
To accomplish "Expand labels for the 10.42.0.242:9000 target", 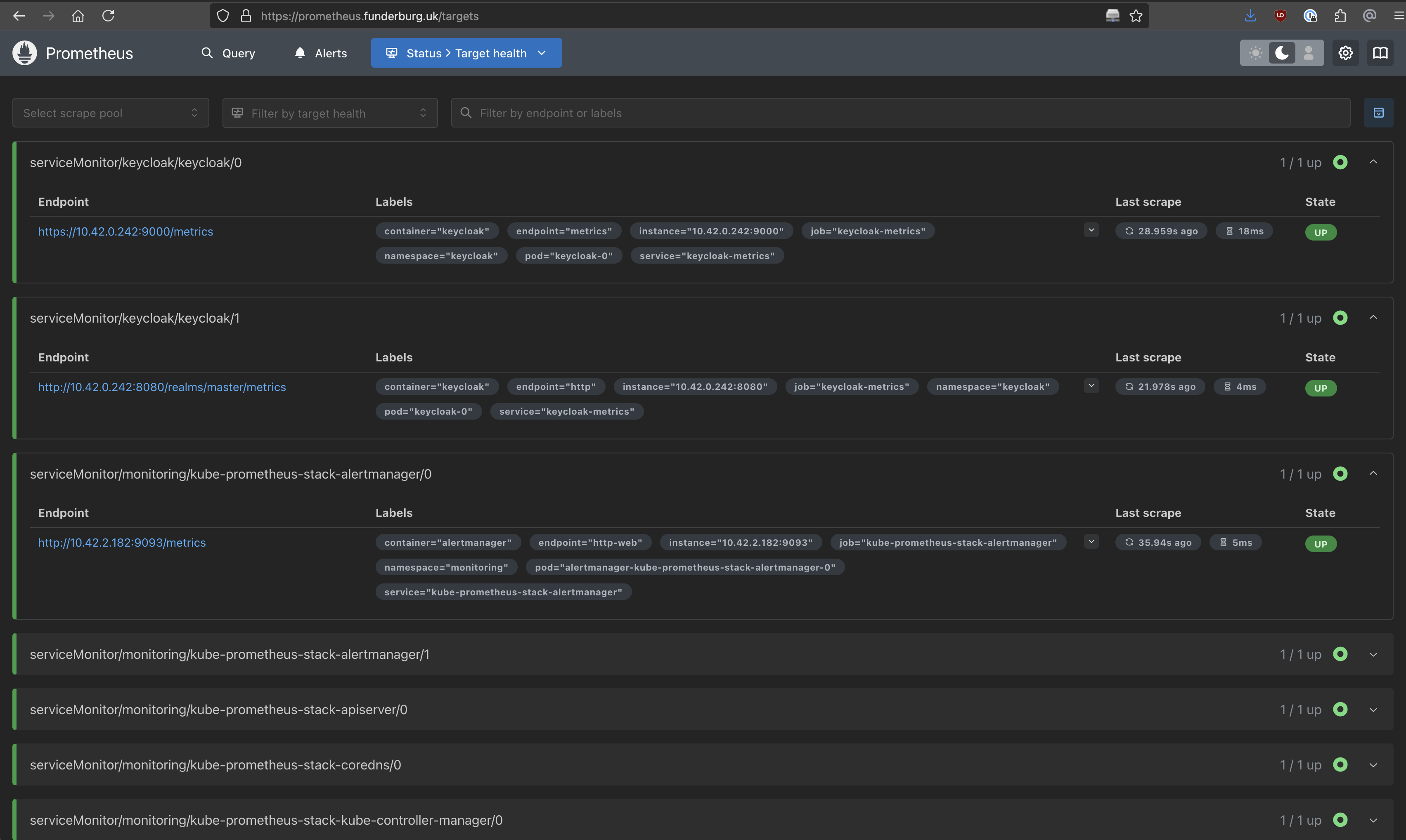I will click(x=1091, y=230).
